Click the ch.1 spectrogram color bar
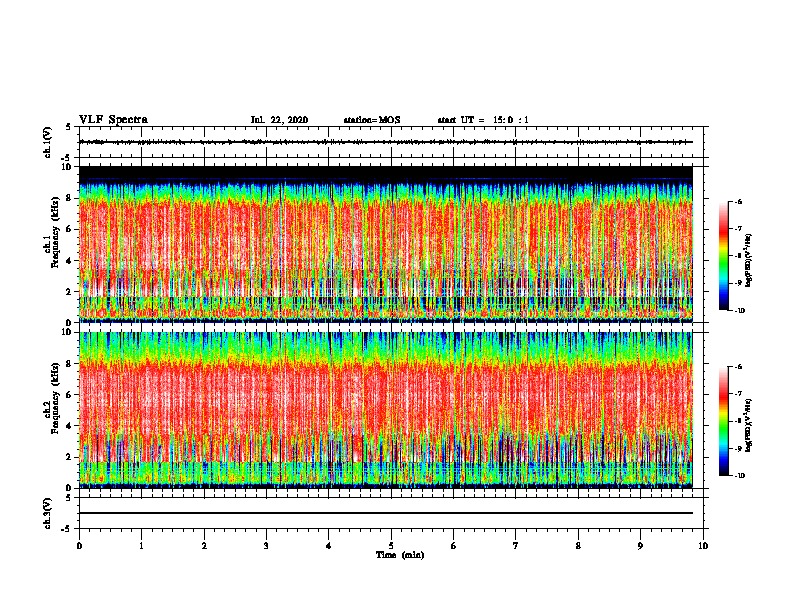 pyautogui.click(x=724, y=256)
